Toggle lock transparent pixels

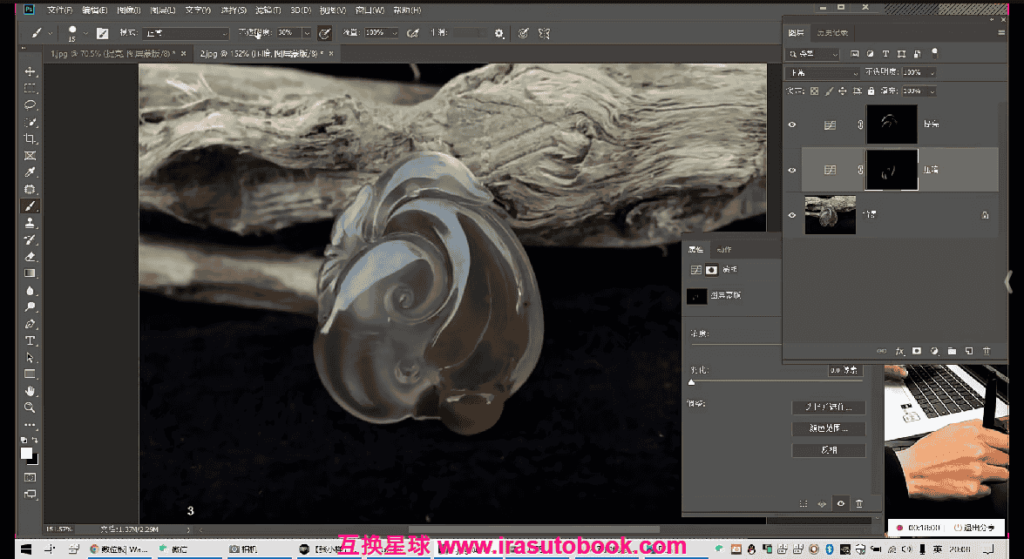pyautogui.click(x=814, y=91)
